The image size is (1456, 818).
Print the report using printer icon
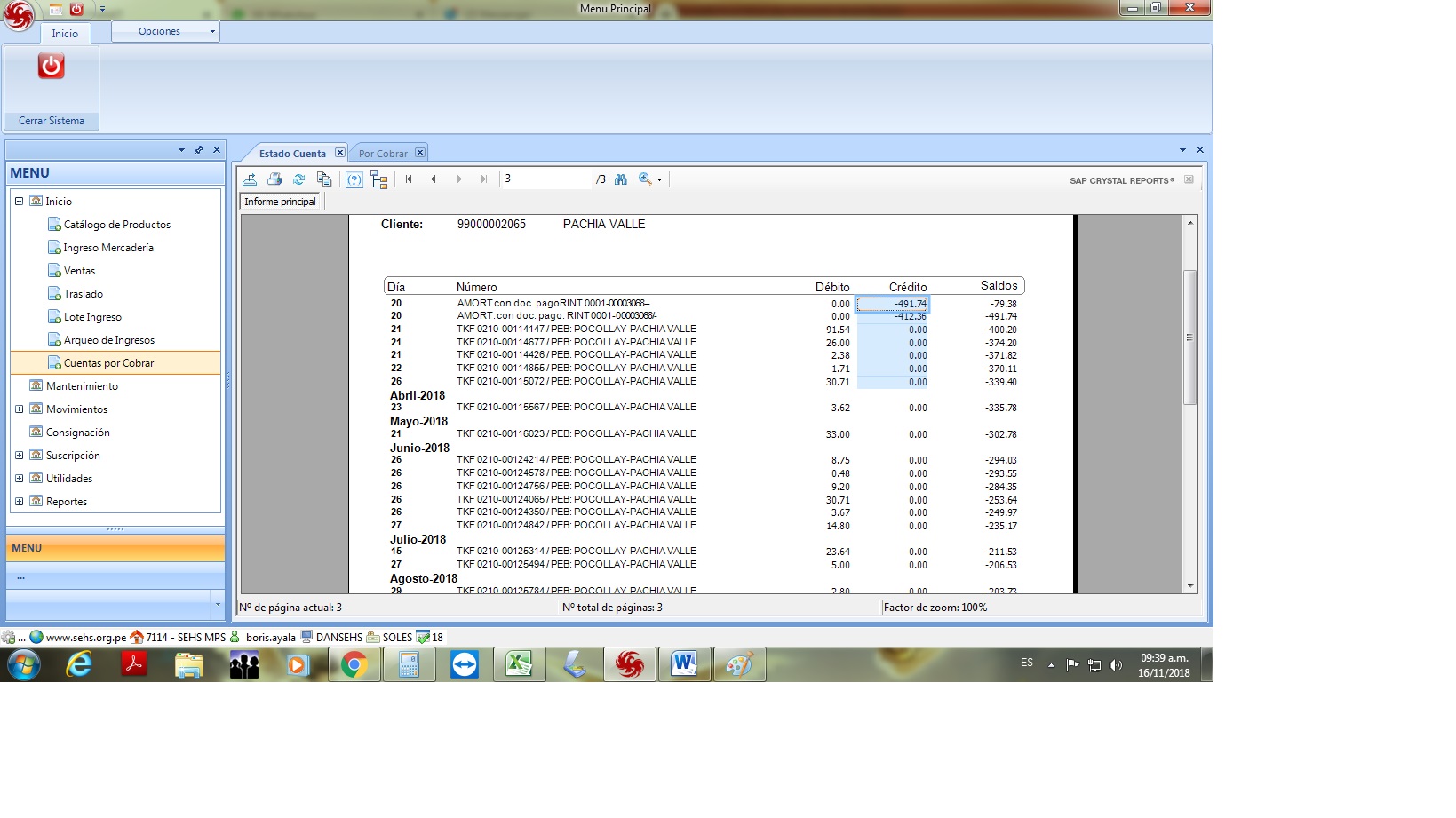(274, 179)
